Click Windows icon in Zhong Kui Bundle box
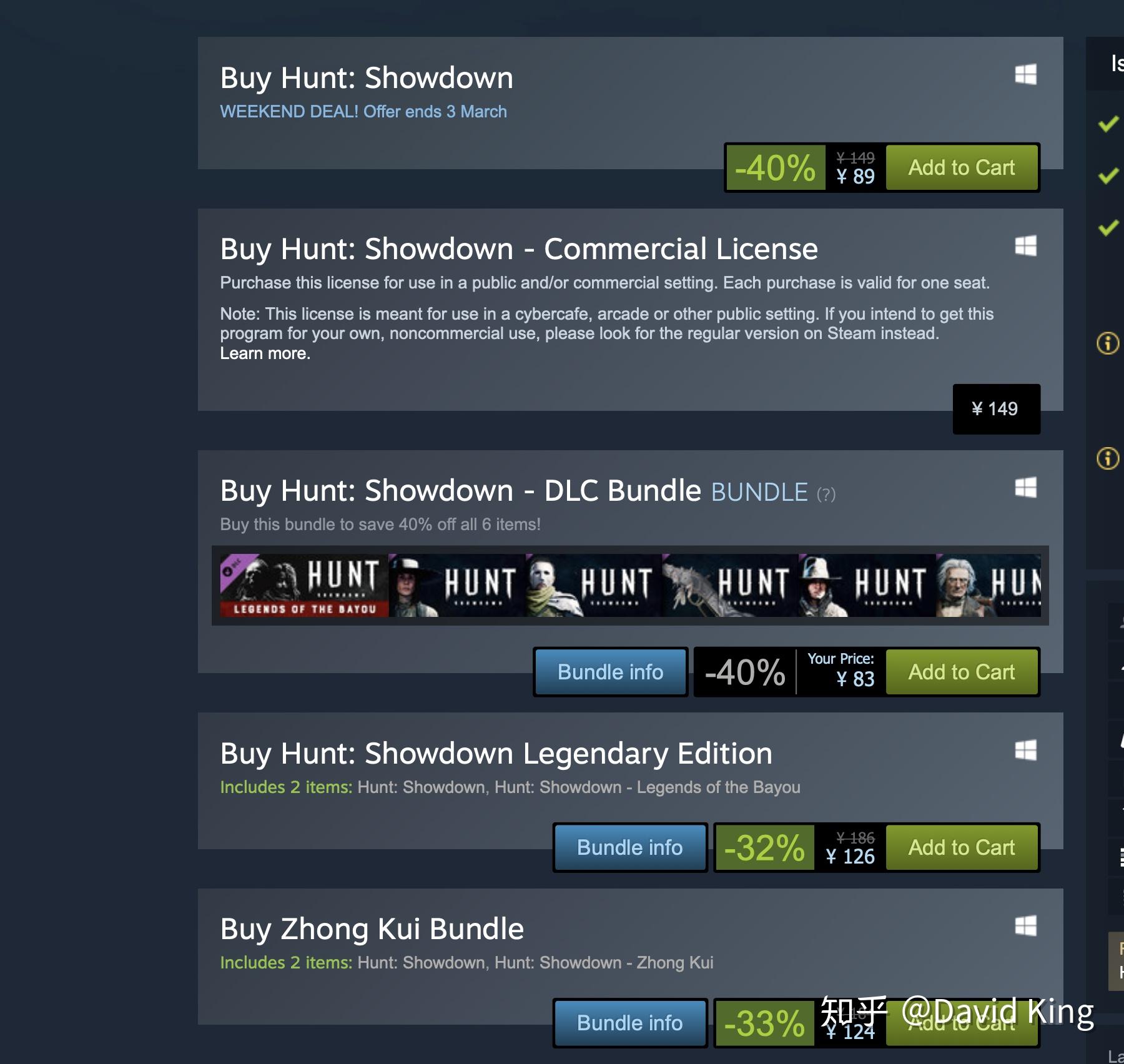Viewport: 1124px width, 1064px height. click(1025, 925)
